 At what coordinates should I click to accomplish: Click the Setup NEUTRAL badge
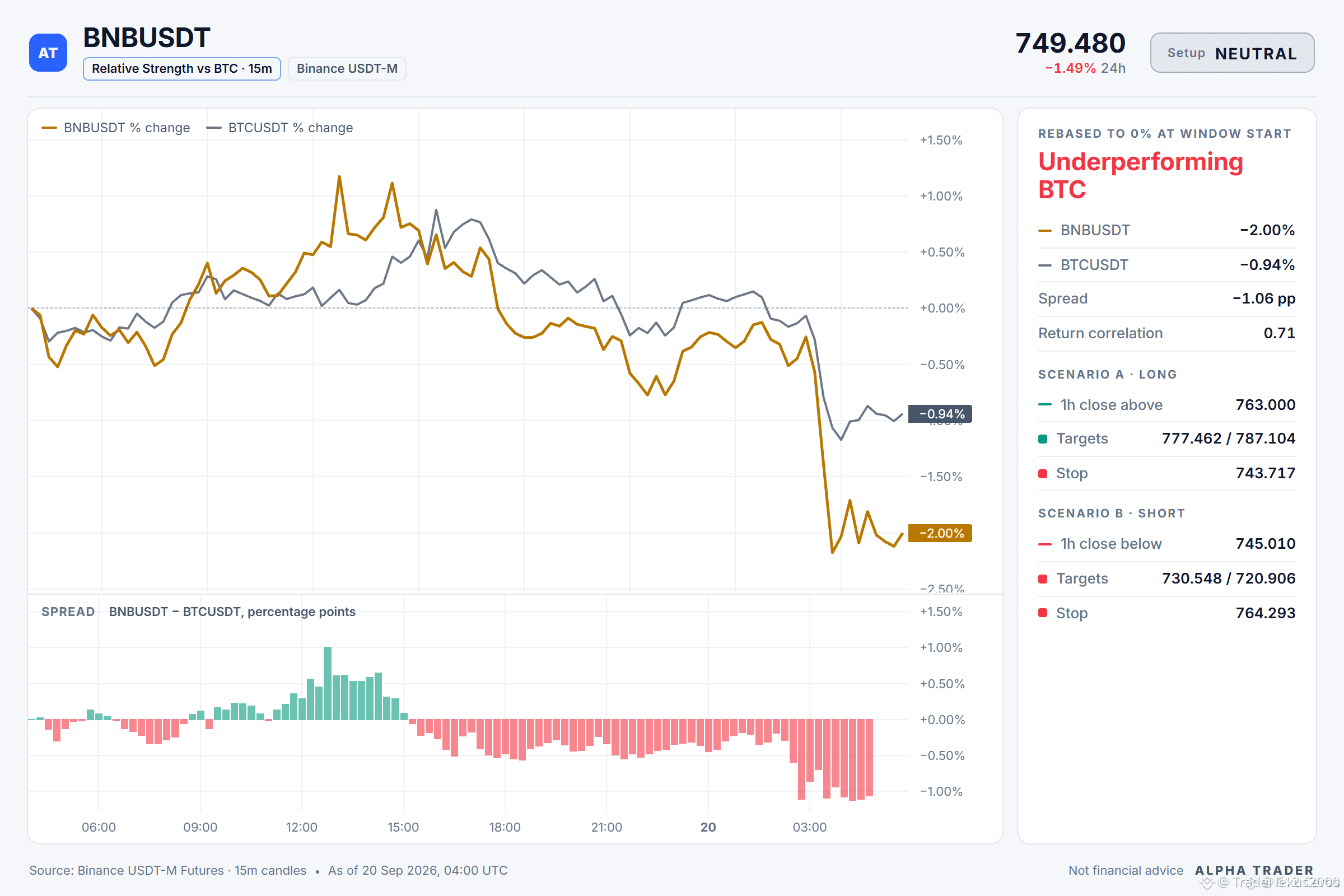[x=1232, y=53]
